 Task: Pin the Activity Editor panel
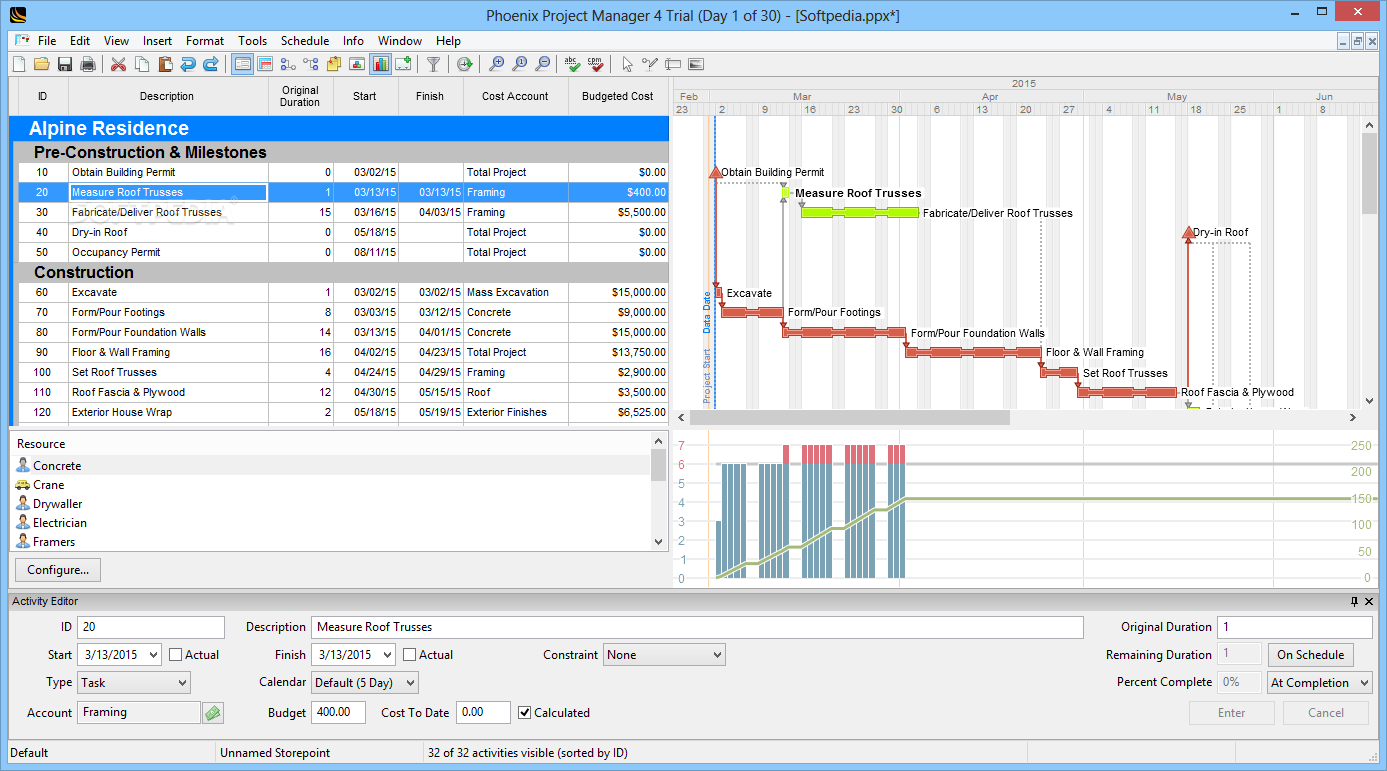tap(1355, 601)
